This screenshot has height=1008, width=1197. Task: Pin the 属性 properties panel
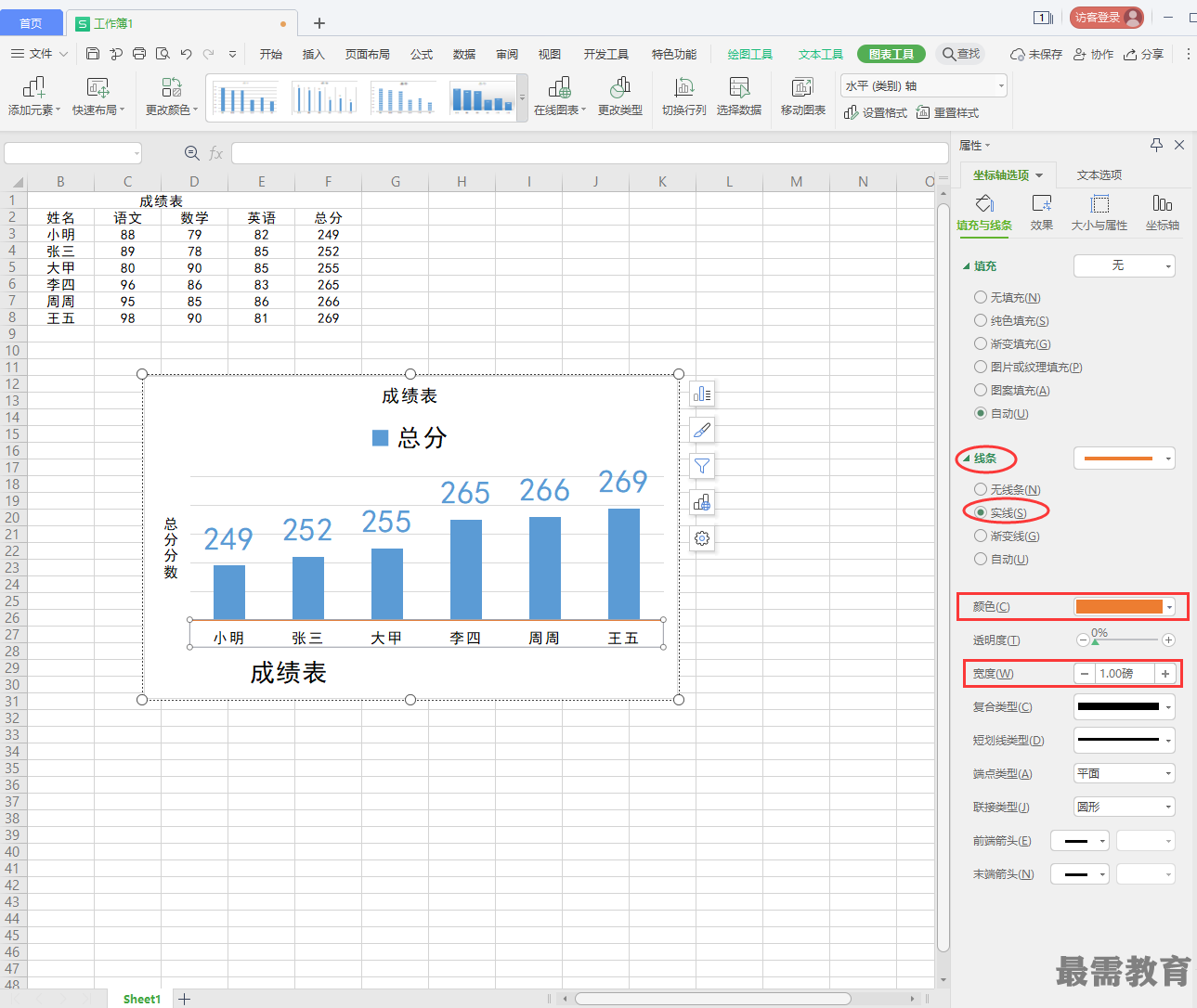(x=1156, y=145)
